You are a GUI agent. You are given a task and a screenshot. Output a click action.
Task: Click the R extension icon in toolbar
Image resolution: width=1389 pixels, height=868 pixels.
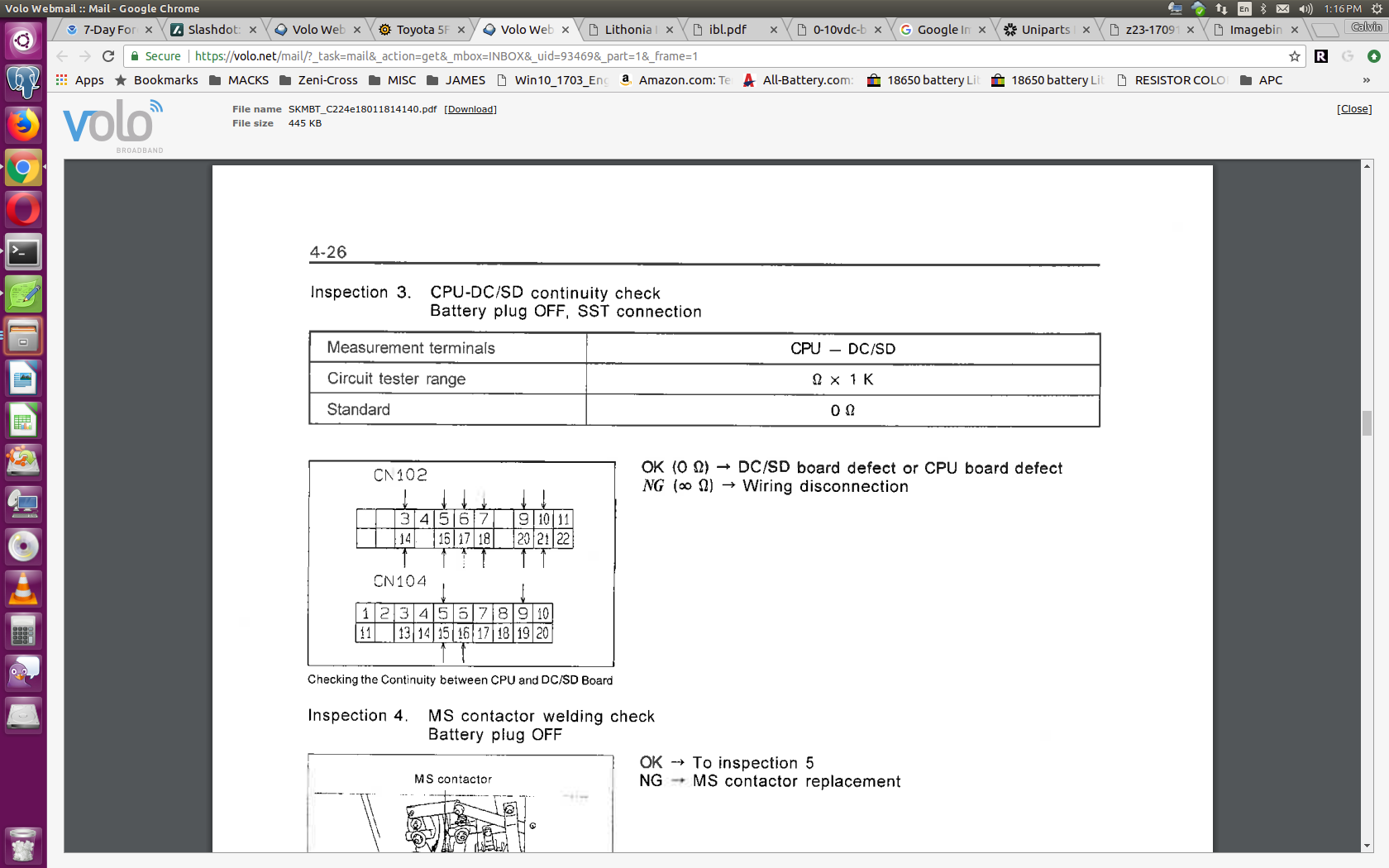1321,56
